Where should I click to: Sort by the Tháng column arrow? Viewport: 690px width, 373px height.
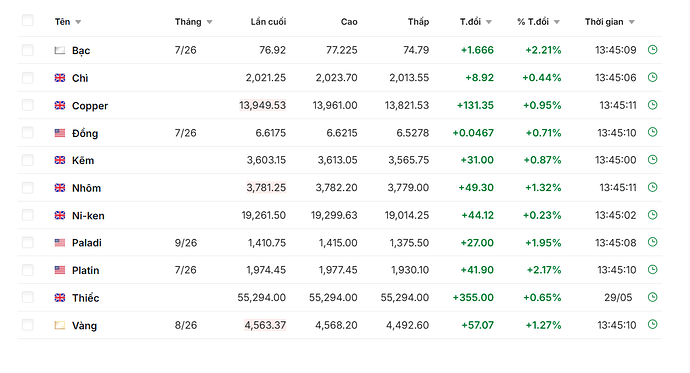click(209, 22)
